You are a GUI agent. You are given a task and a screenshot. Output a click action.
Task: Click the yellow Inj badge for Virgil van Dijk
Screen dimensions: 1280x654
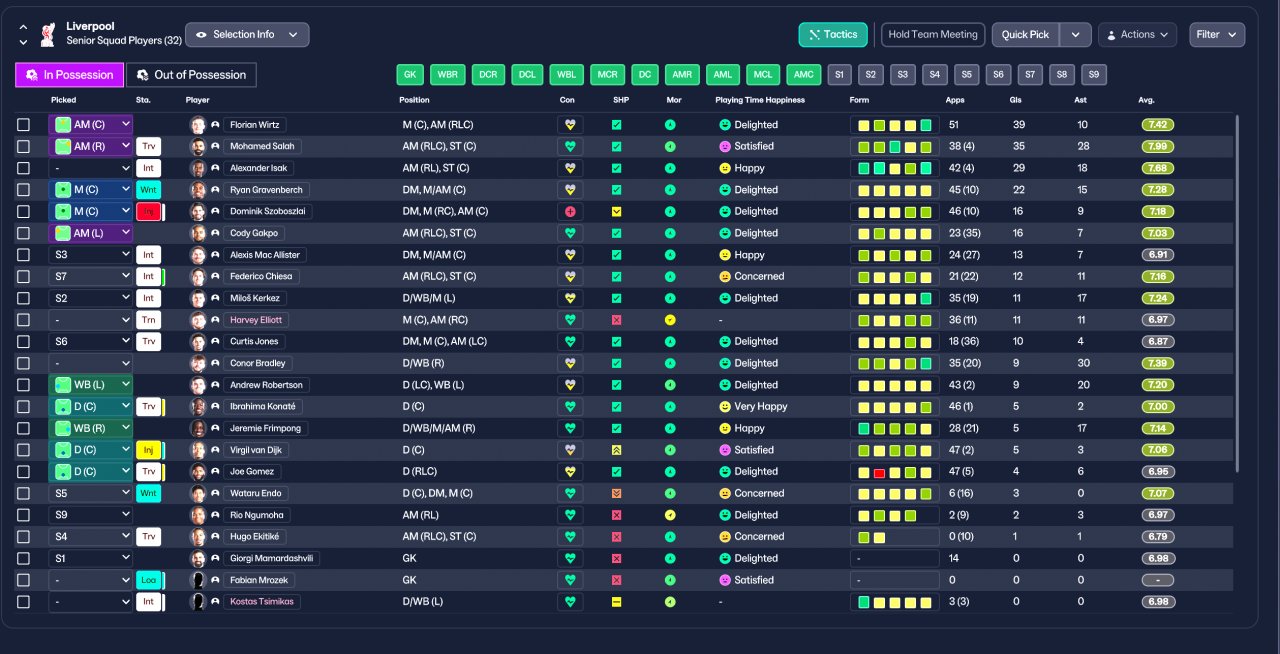[148, 450]
